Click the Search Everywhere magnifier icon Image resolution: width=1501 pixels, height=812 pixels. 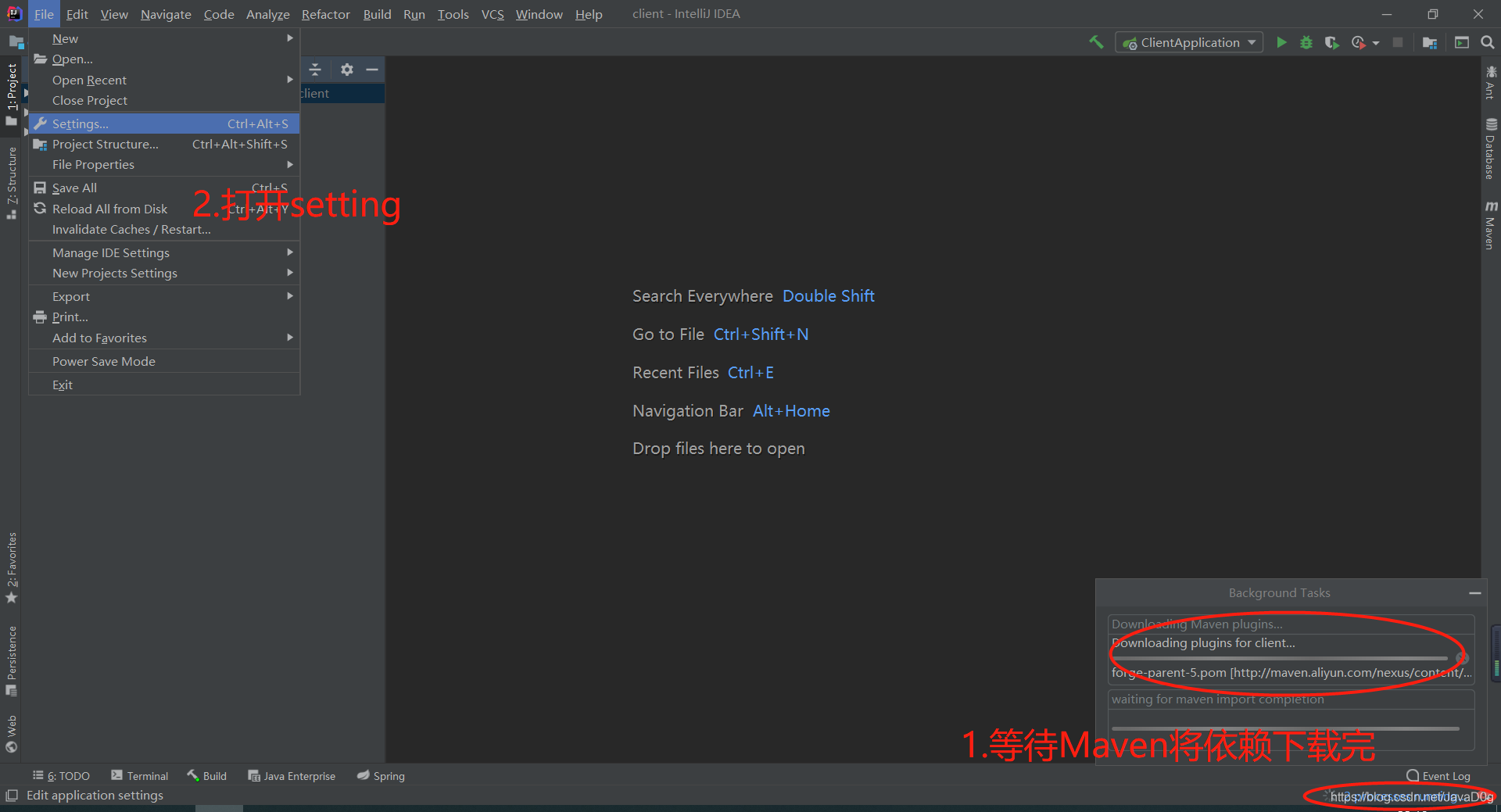[1488, 42]
